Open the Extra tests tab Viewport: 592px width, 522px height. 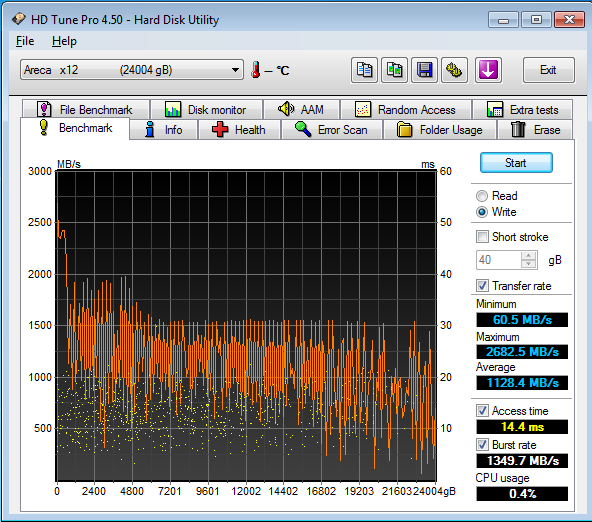pos(522,109)
